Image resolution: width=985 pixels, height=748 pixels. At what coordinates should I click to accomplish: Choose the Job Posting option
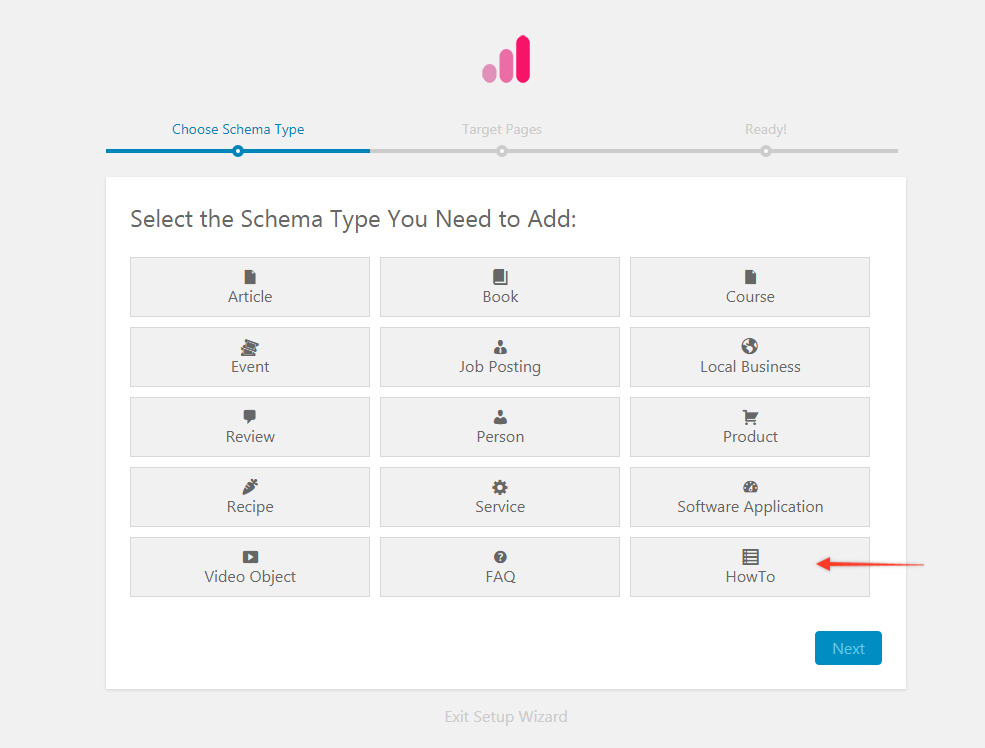pyautogui.click(x=500, y=358)
